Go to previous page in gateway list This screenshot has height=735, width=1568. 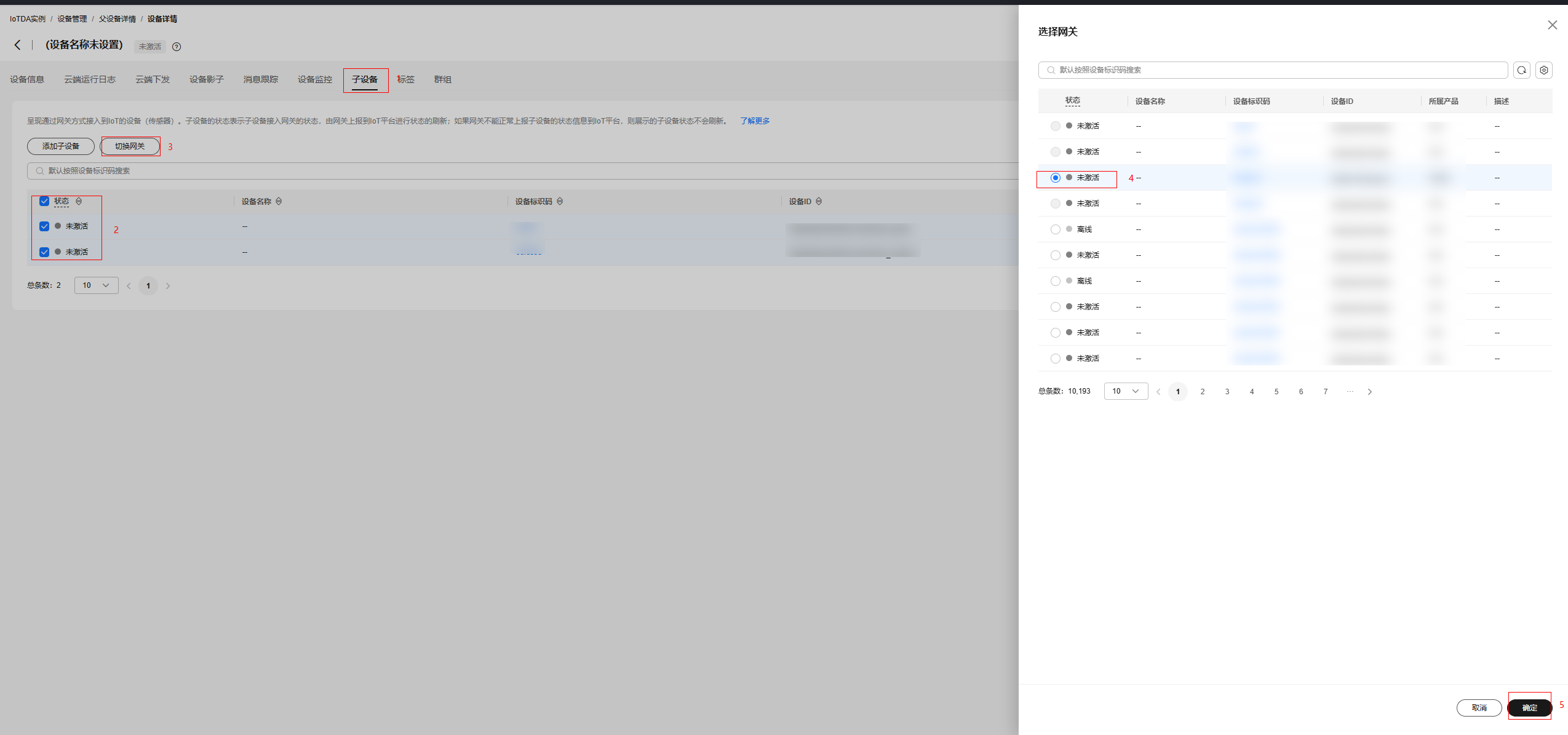point(1158,392)
